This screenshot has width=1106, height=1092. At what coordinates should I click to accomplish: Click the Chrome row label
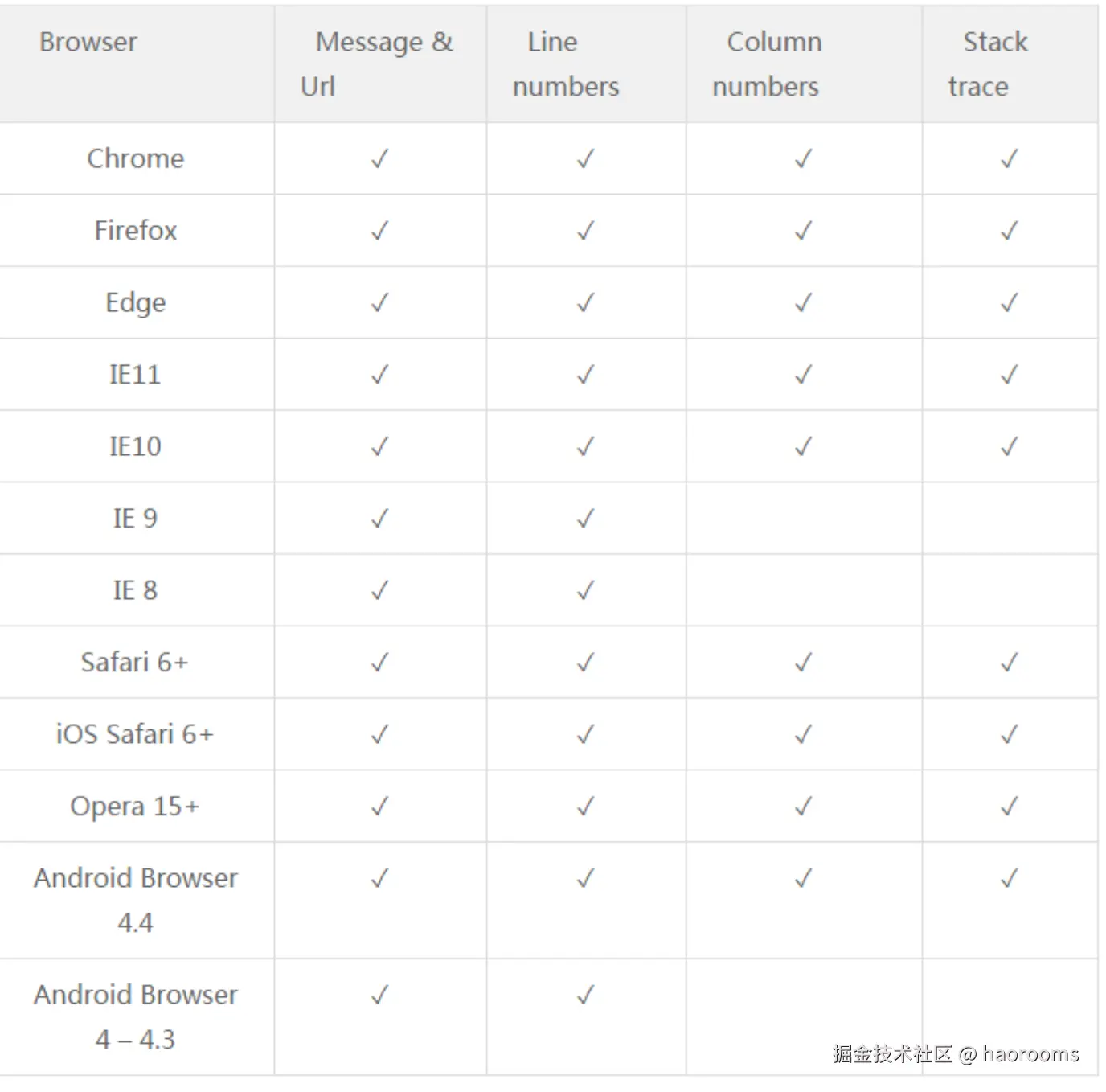click(x=135, y=158)
